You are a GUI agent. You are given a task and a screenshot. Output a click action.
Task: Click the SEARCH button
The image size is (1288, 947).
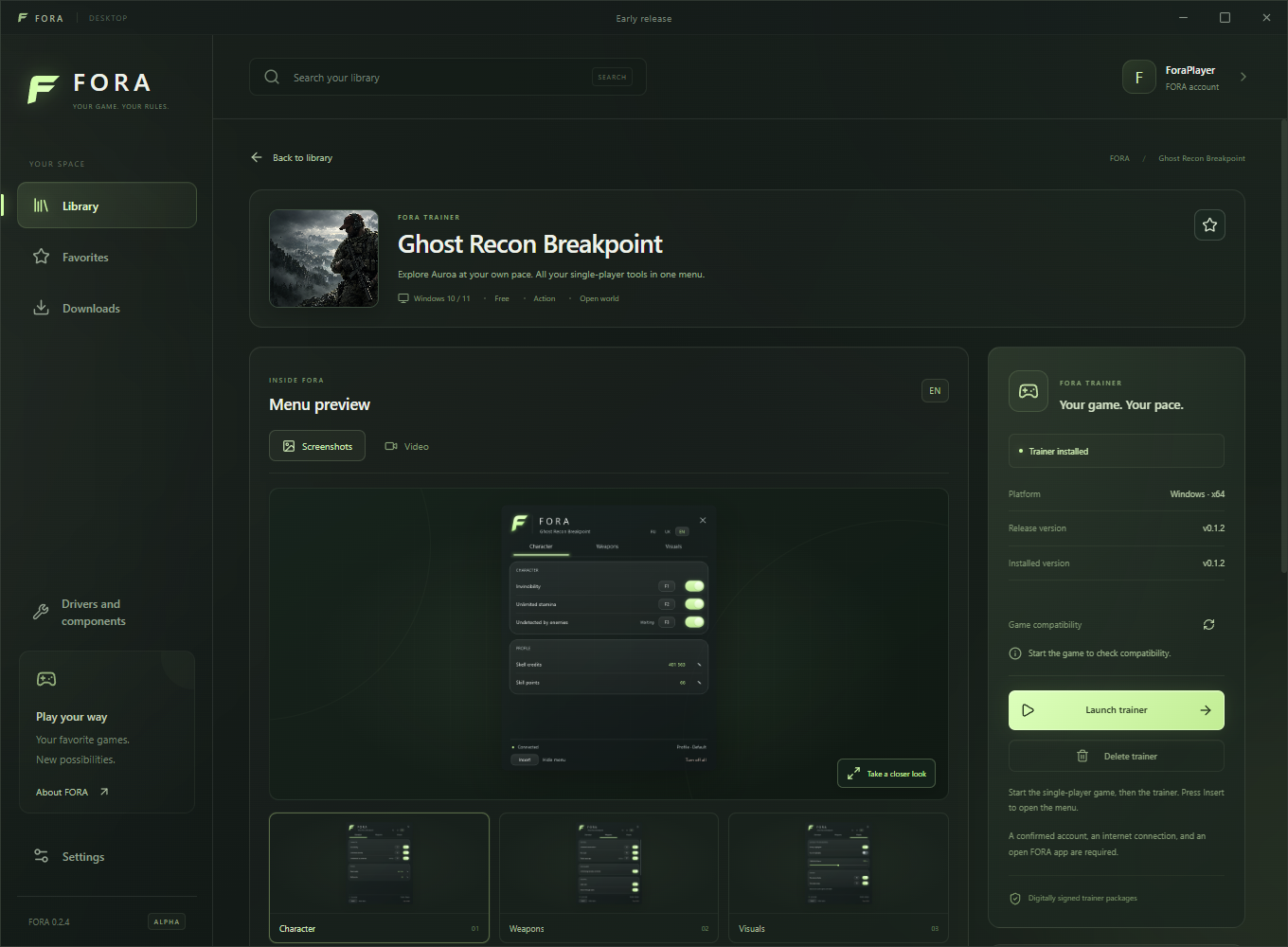[x=612, y=77]
